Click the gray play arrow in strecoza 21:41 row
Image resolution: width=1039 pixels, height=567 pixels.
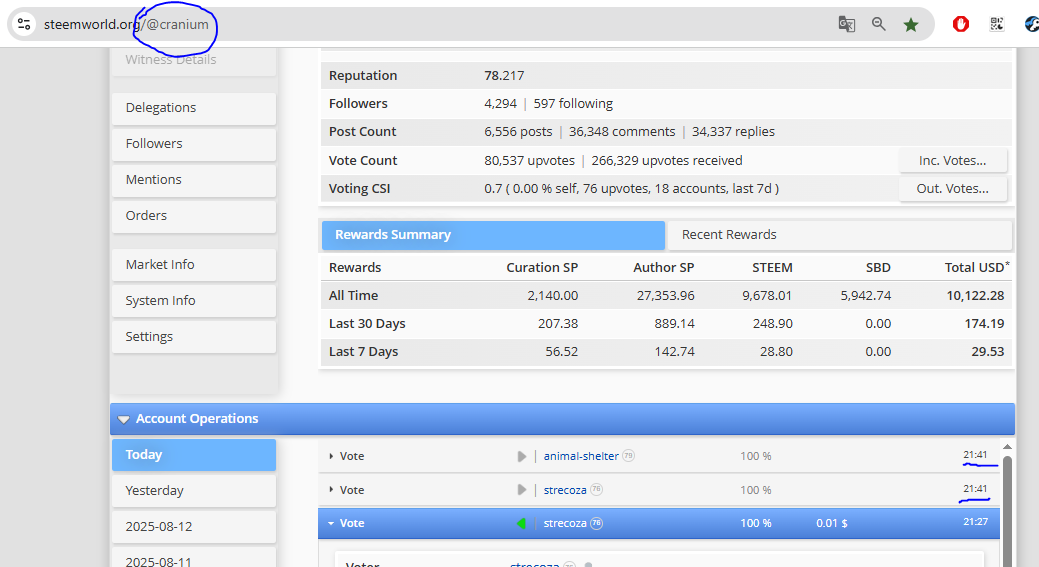click(522, 490)
